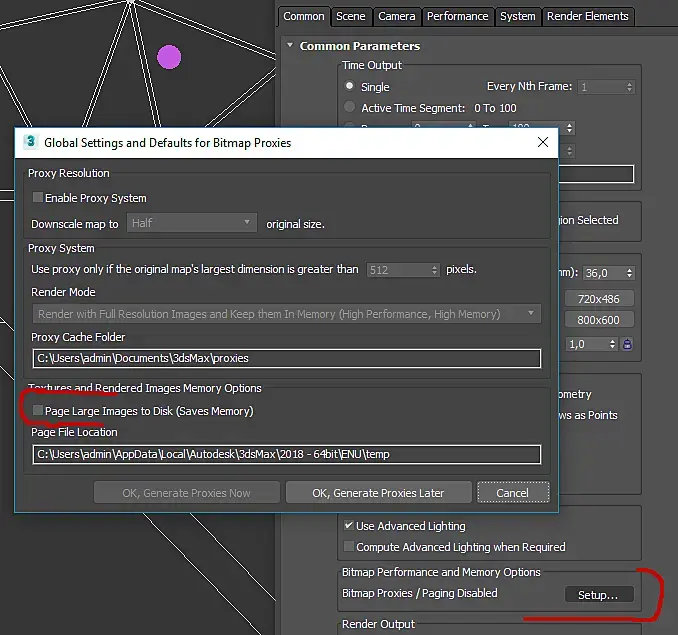Open Bitmap Proxies Setup button
The image size is (678, 635).
599,595
